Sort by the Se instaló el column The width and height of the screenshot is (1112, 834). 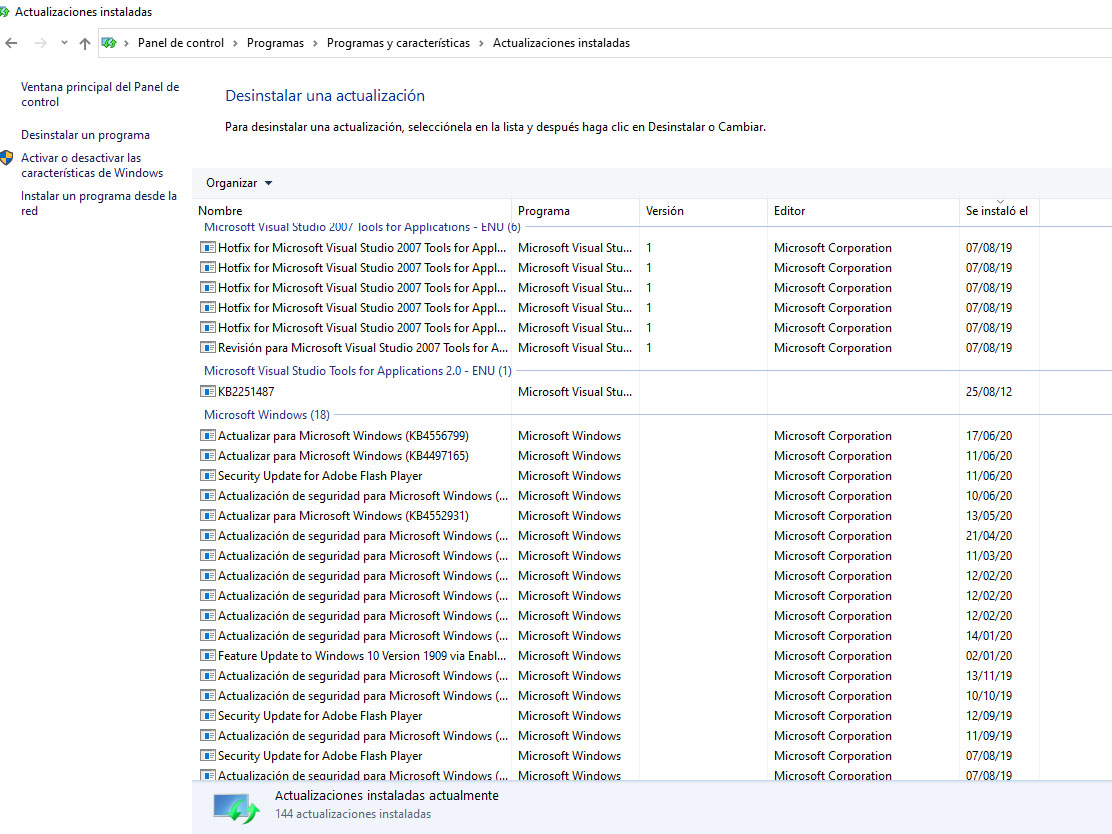pos(999,211)
